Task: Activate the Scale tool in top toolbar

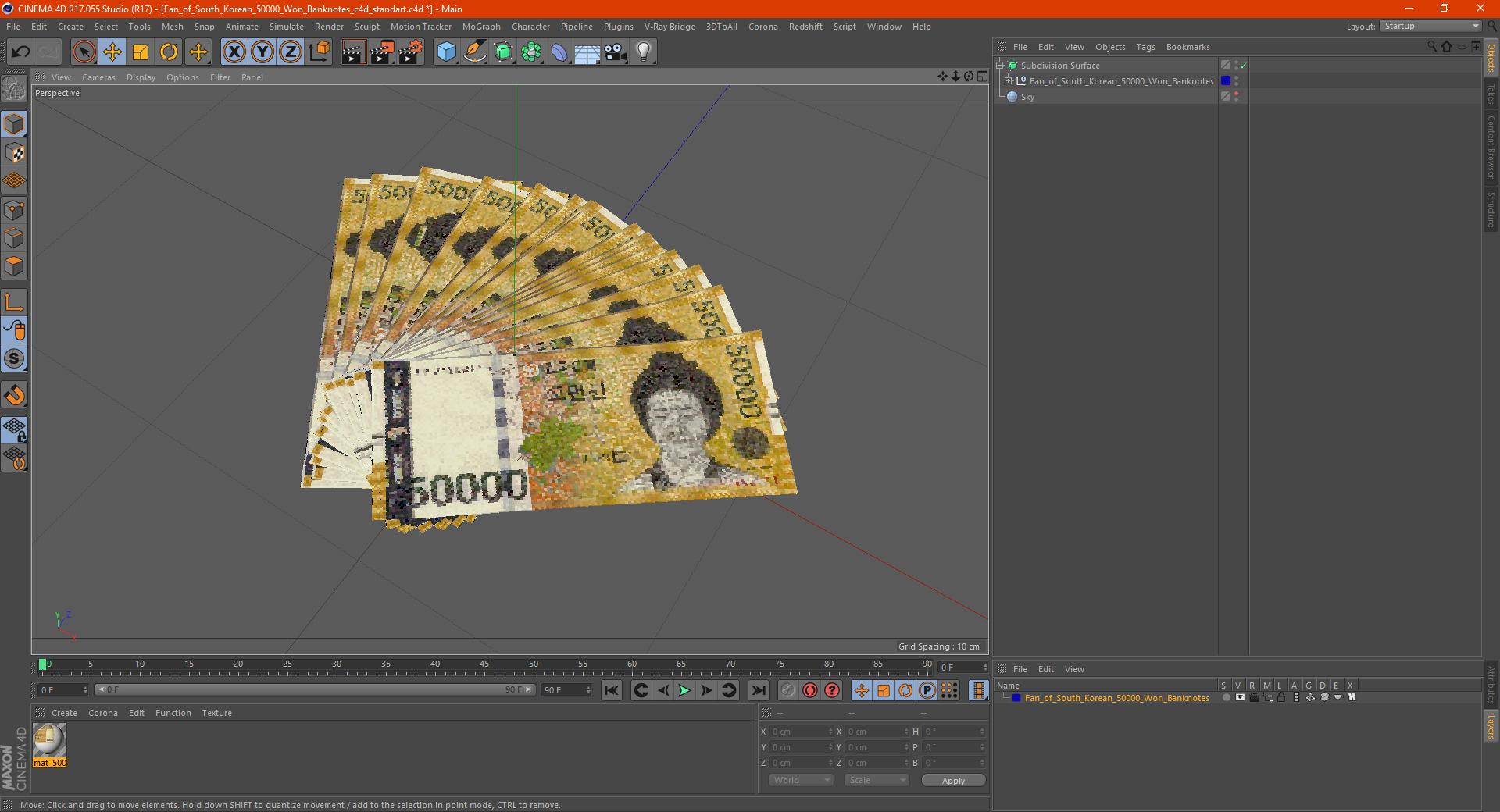Action: pyautogui.click(x=141, y=52)
